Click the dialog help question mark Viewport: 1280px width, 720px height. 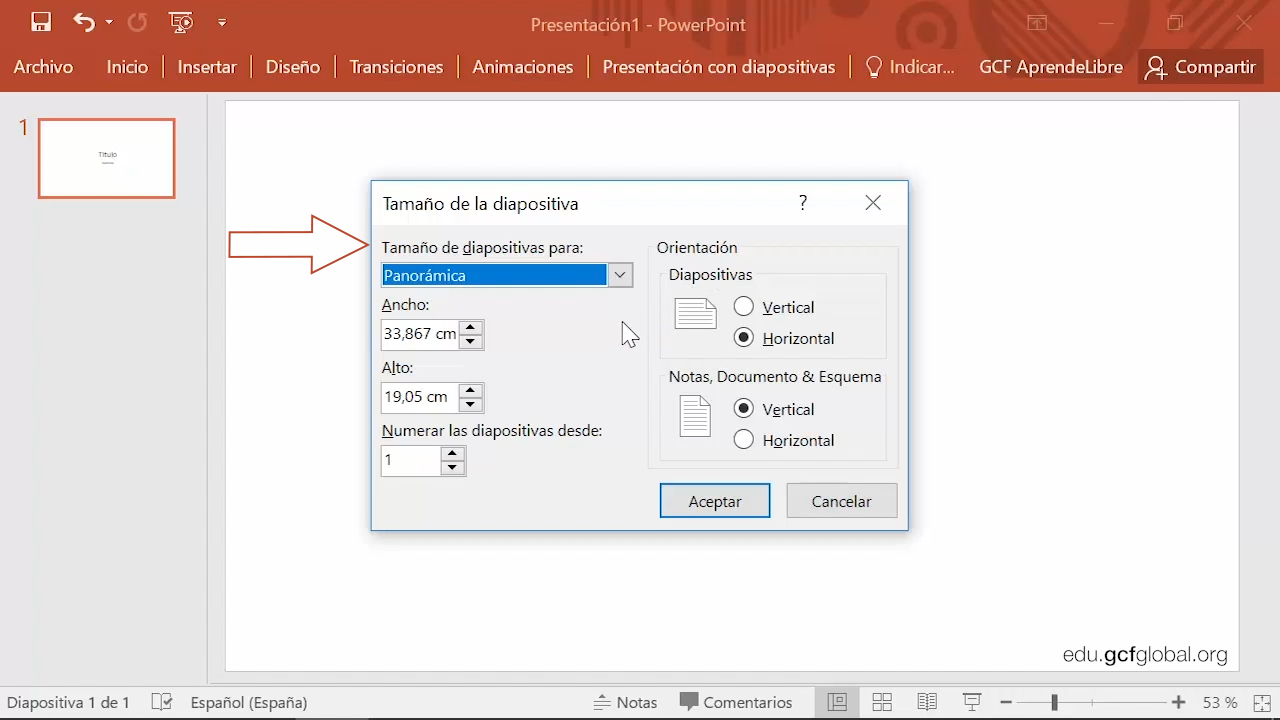pos(802,203)
